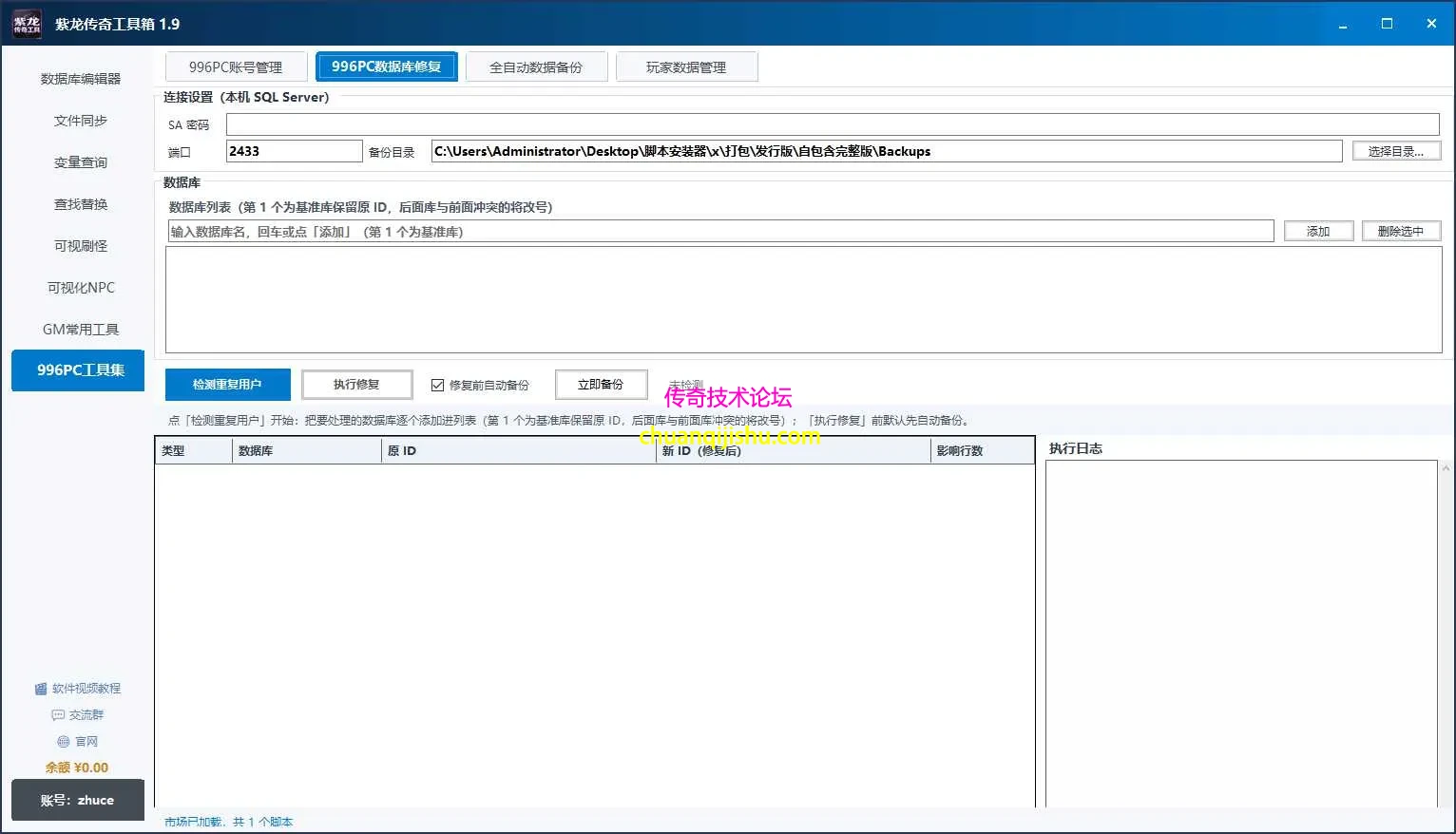Click the SA 密码 input field
1456x834 pixels.
point(833,124)
